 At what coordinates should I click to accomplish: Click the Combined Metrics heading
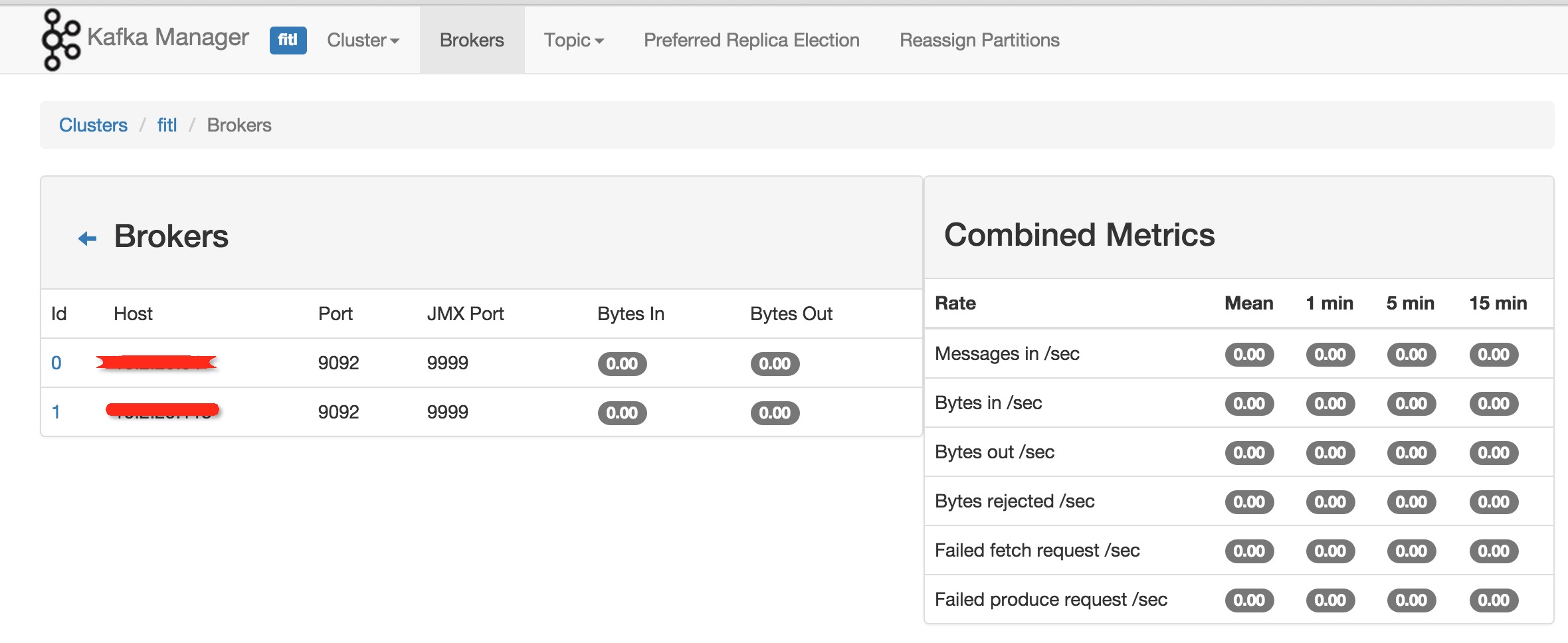[x=1079, y=234]
